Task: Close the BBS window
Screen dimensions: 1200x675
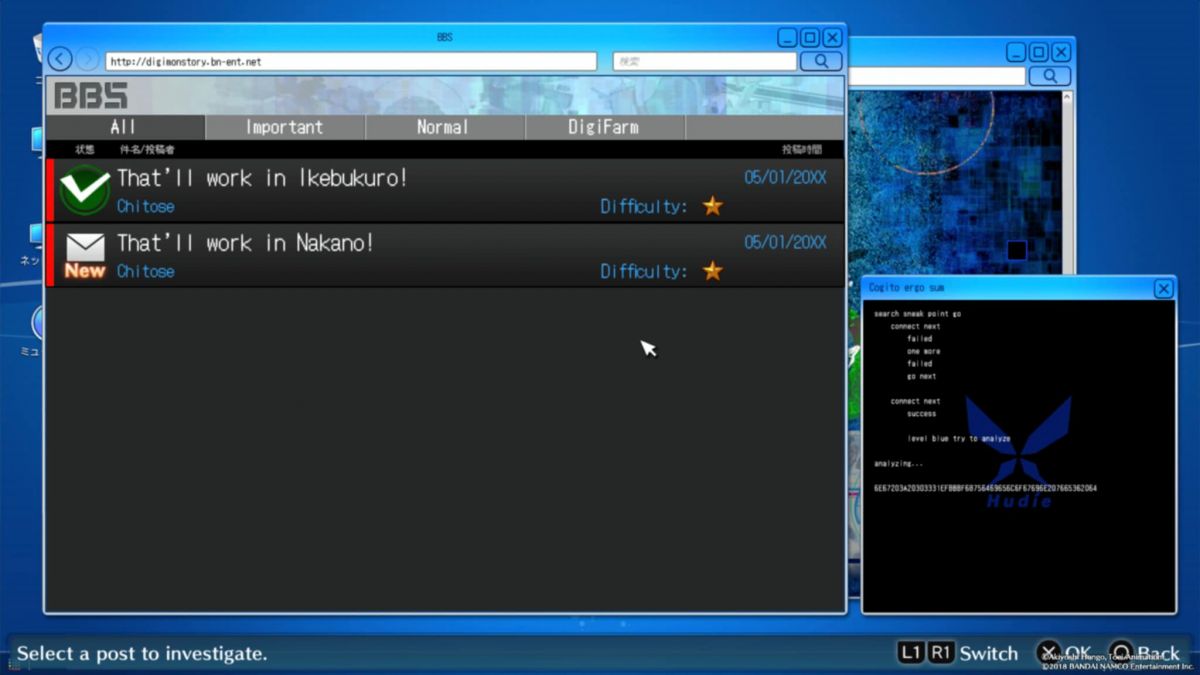Action: 832,38
